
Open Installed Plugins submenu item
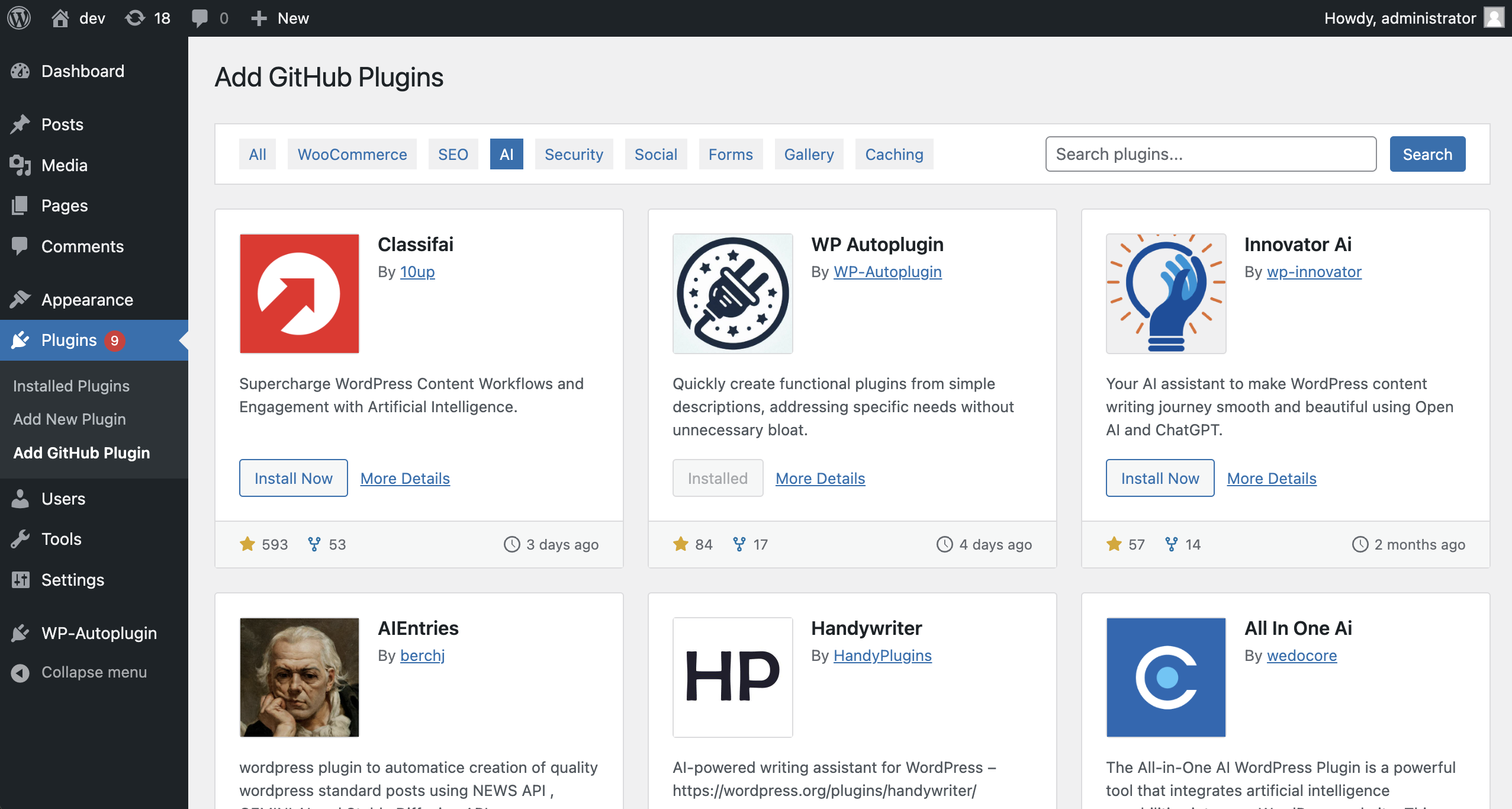point(71,386)
